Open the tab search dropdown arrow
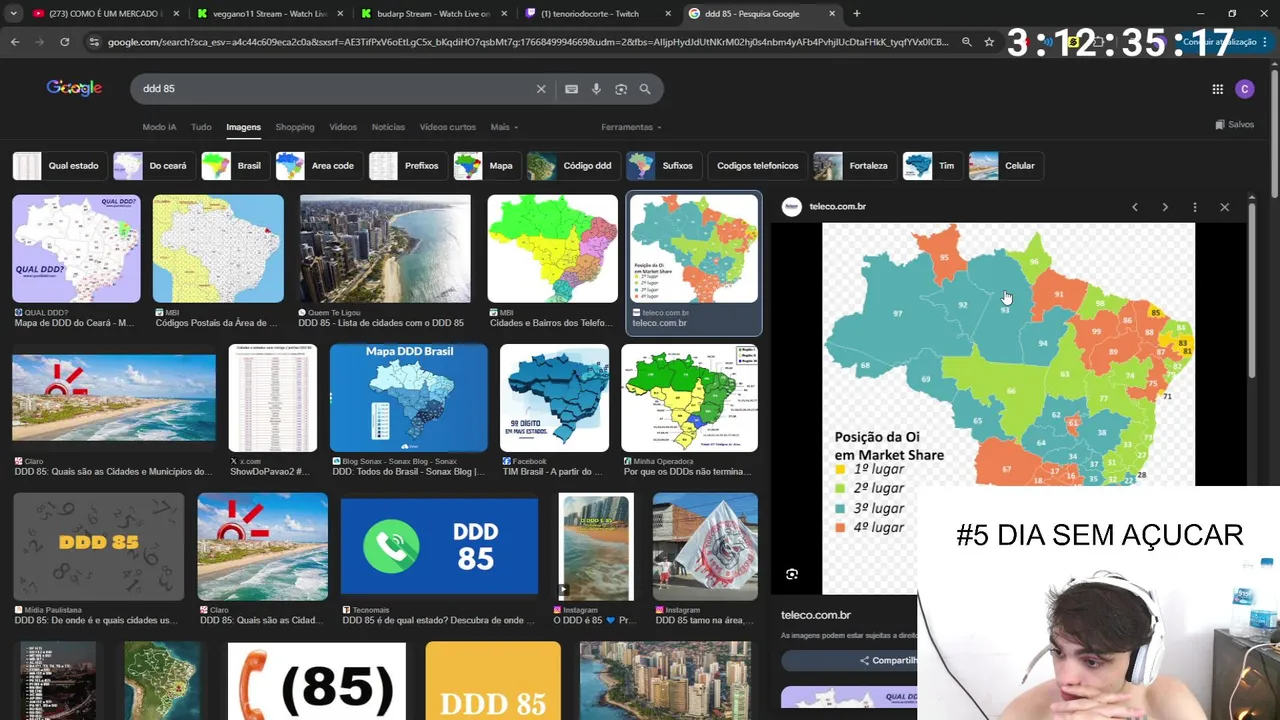The image size is (1280, 720). pos(13,14)
